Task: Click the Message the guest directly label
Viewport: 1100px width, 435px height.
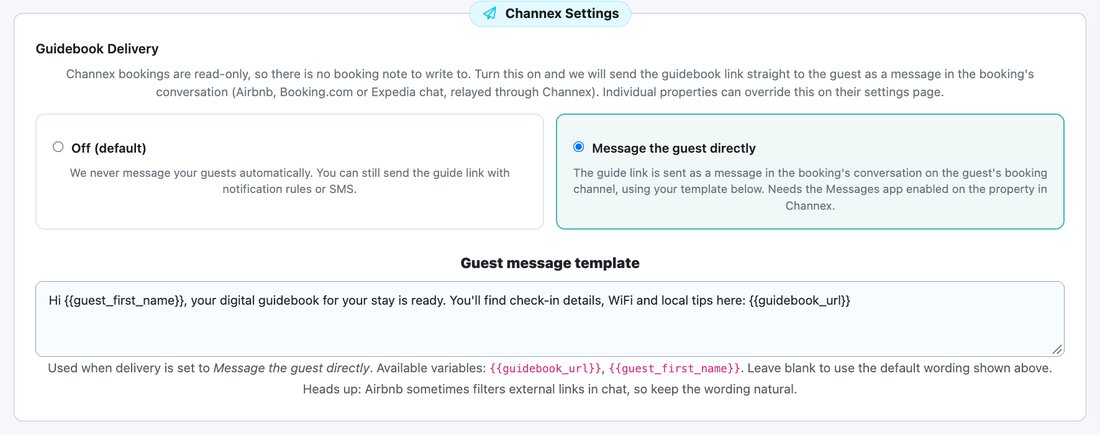Action: point(673,148)
